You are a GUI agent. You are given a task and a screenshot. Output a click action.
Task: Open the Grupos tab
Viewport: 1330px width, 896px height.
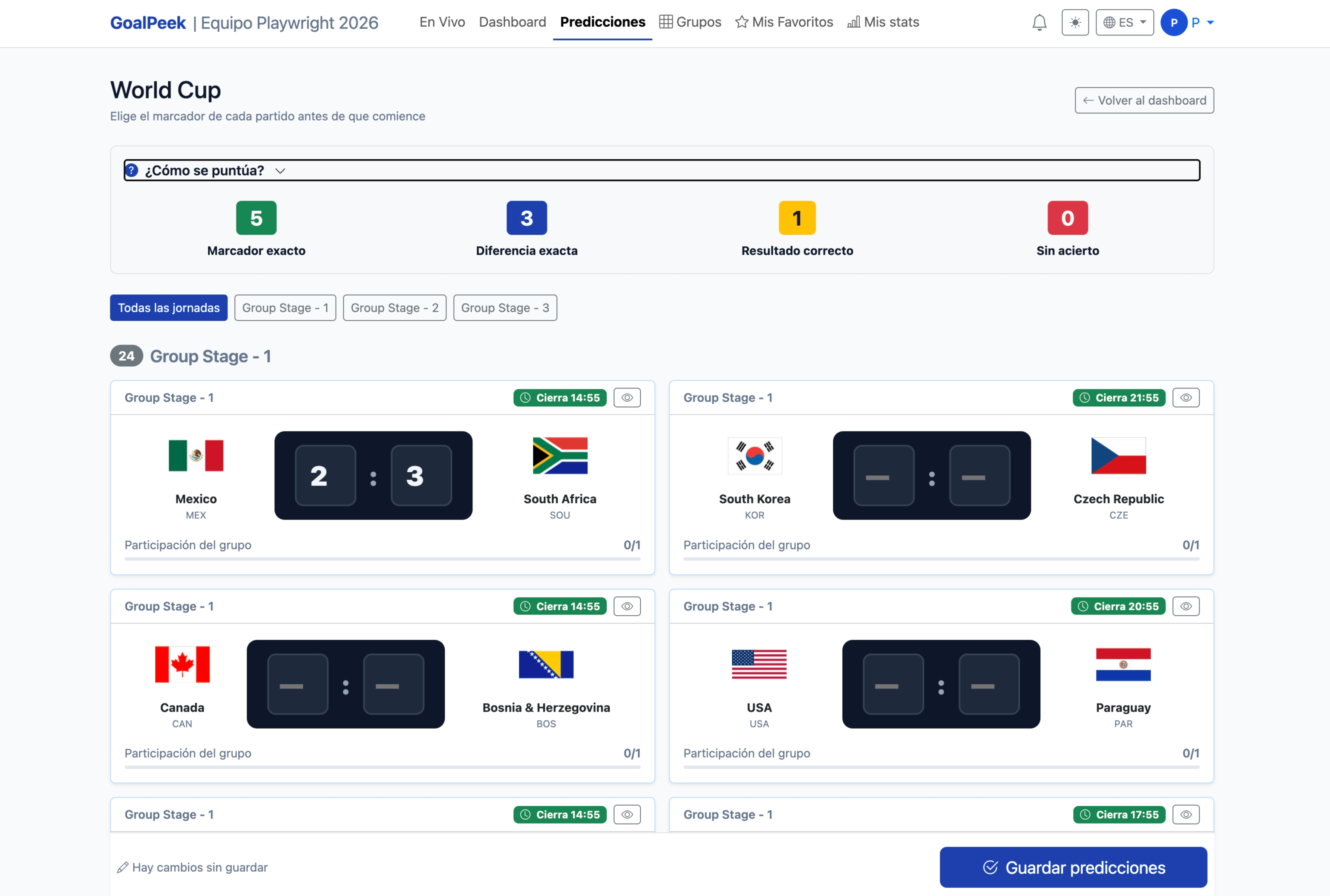coord(690,22)
